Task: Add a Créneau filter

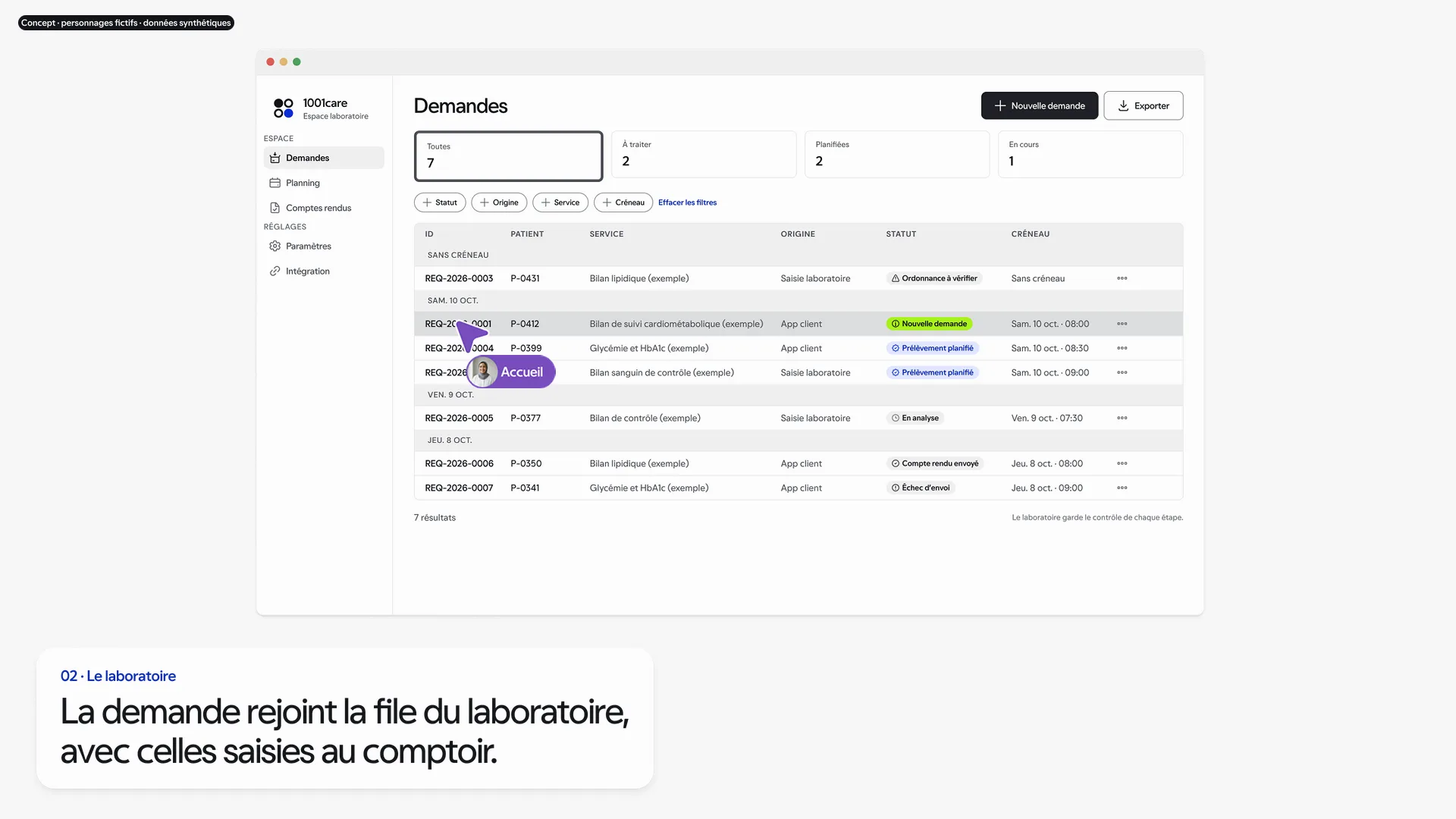Action: (623, 202)
